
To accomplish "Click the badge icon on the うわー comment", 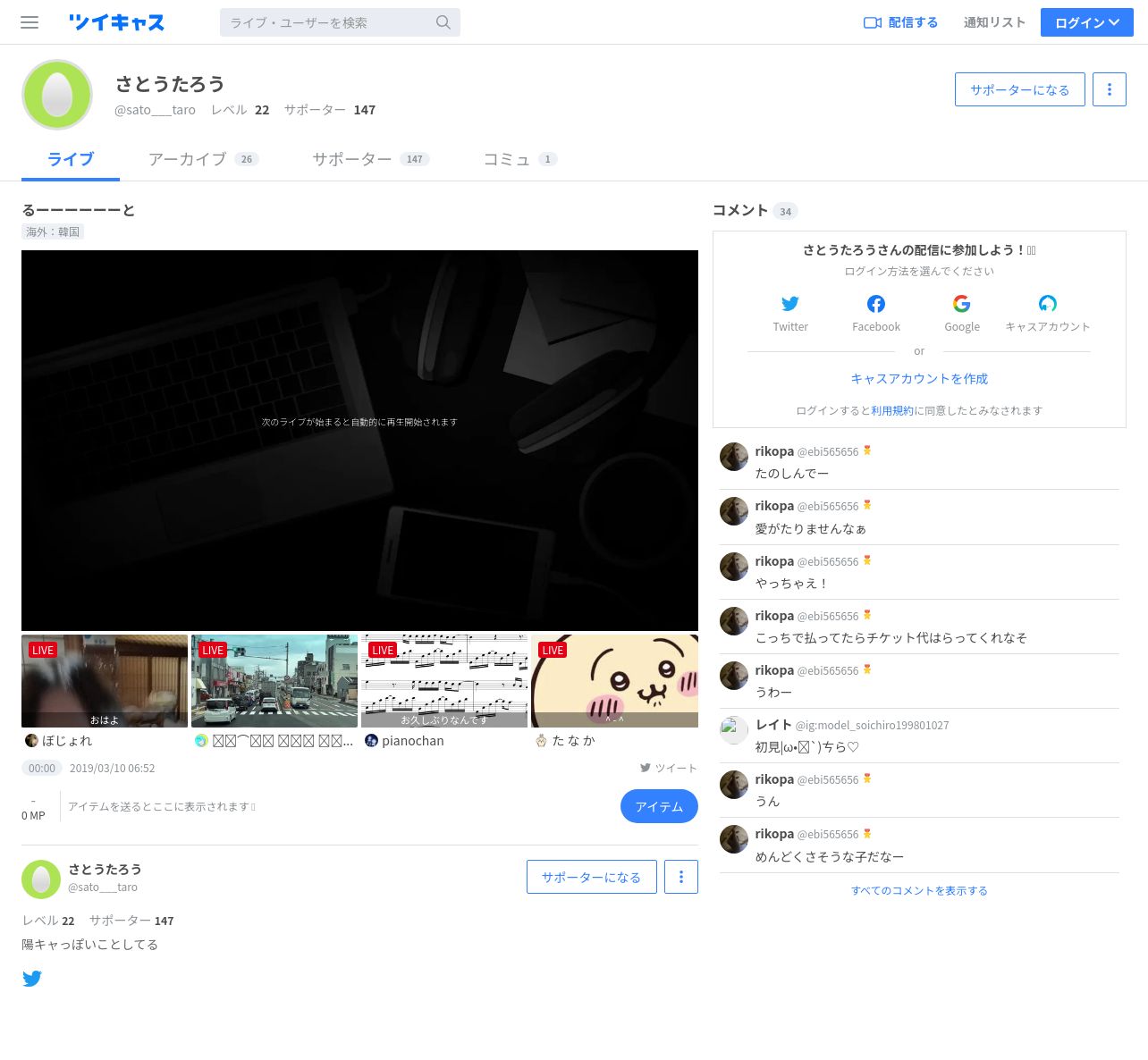I will click(x=867, y=669).
